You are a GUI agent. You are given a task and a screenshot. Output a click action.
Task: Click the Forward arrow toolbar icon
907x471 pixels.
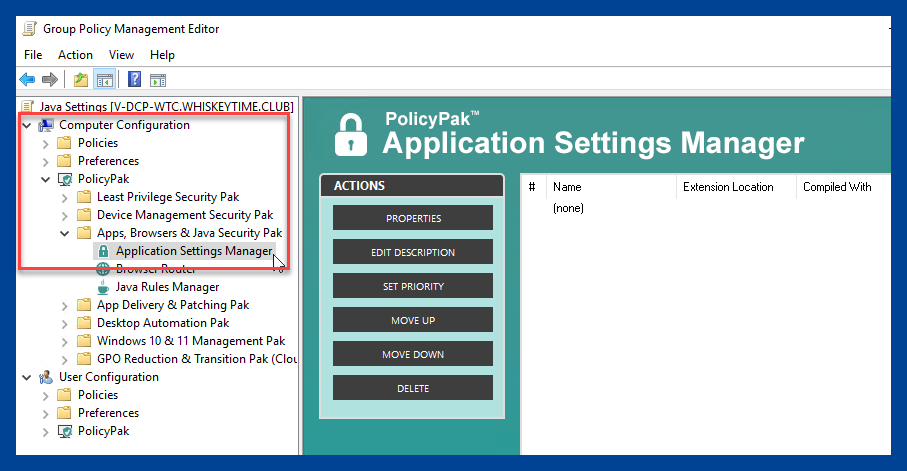coord(50,80)
